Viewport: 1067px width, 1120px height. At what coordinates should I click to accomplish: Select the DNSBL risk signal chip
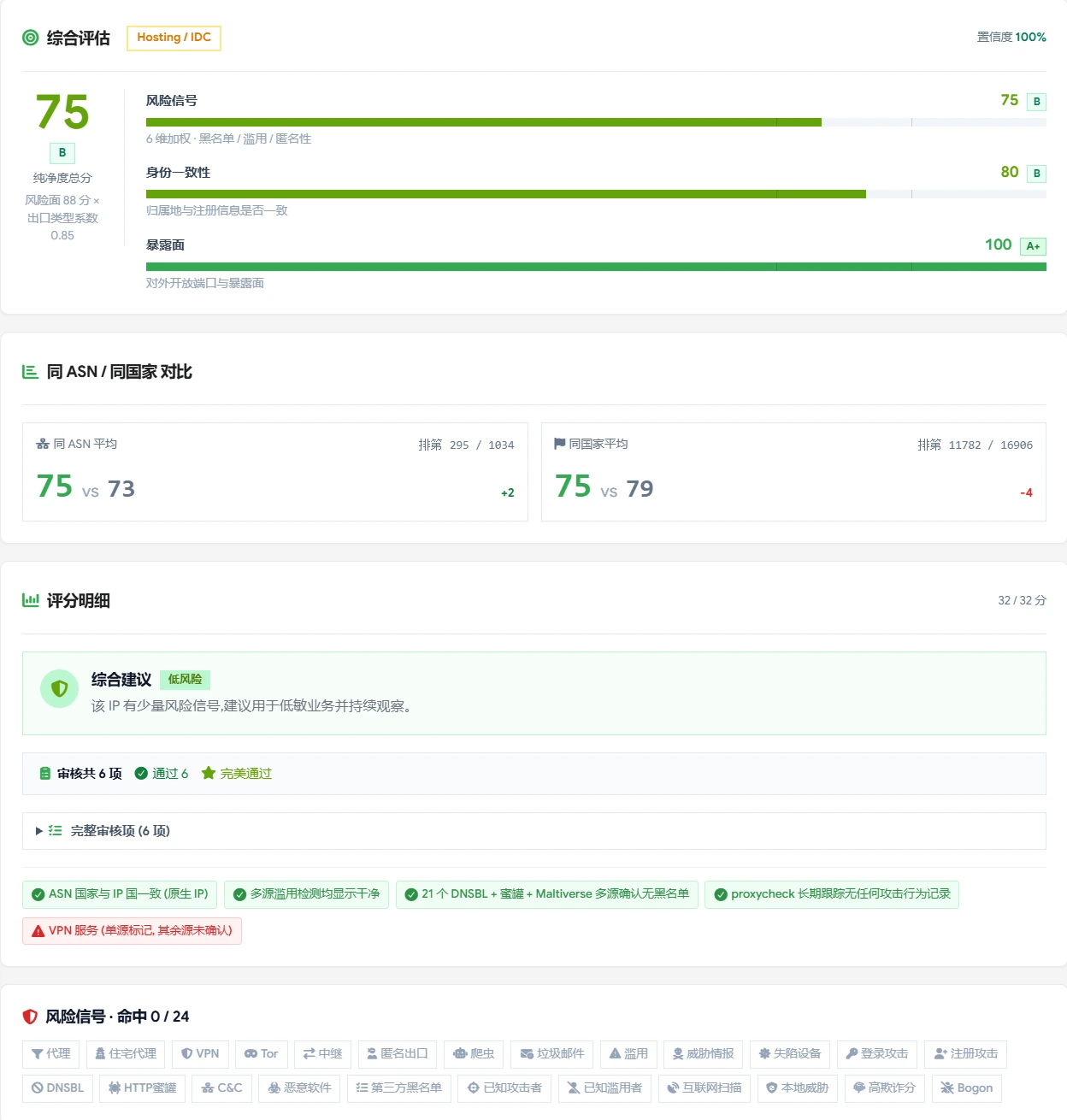tap(57, 1088)
